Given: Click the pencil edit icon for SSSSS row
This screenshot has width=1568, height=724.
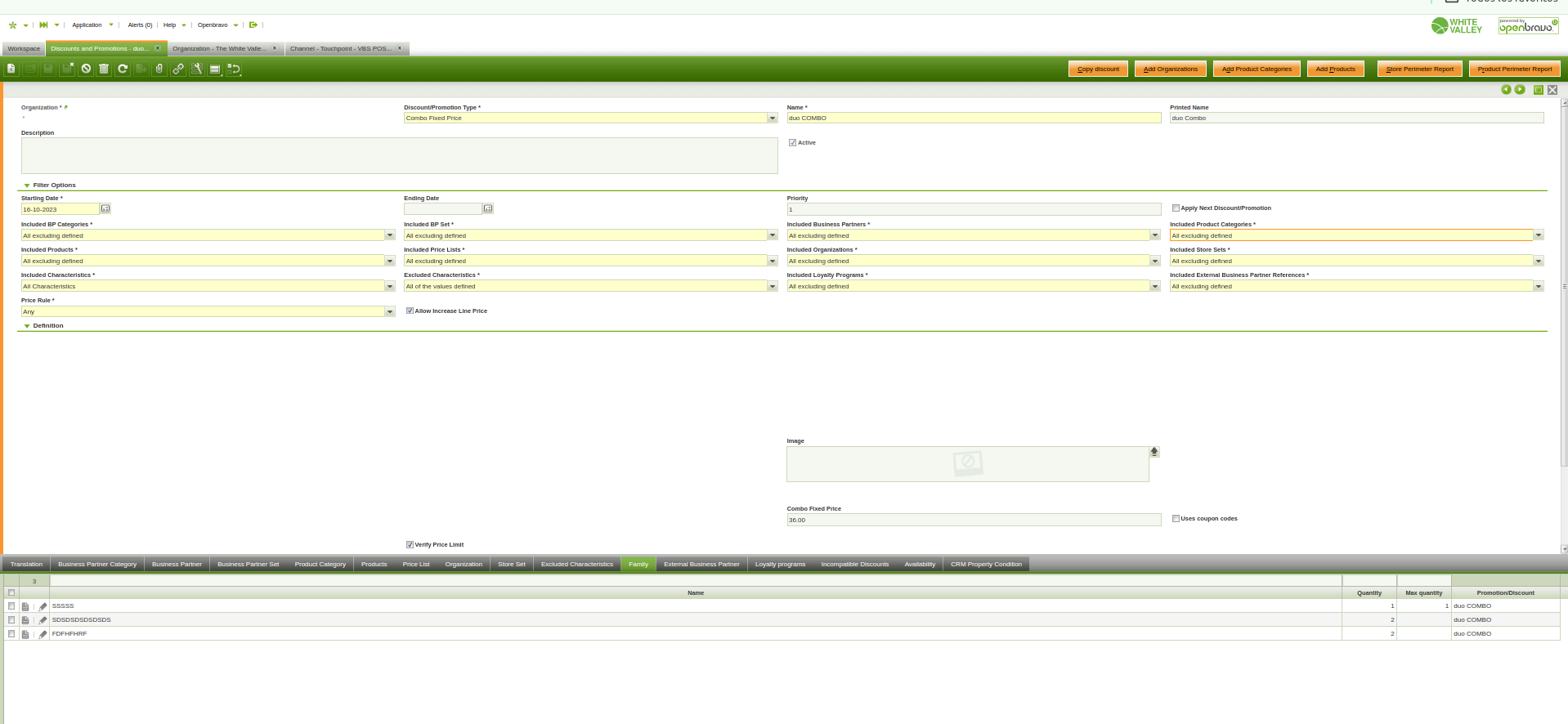Looking at the screenshot, I should click(43, 606).
